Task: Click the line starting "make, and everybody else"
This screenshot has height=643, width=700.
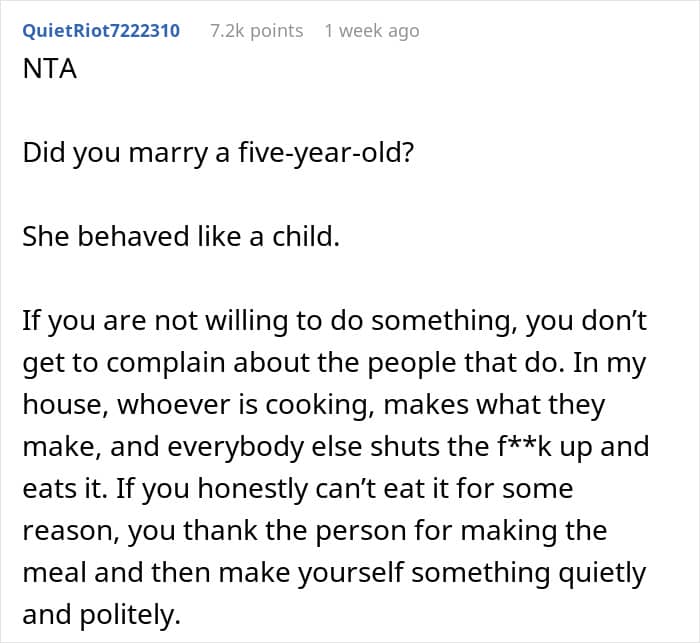Action: pos(336,447)
